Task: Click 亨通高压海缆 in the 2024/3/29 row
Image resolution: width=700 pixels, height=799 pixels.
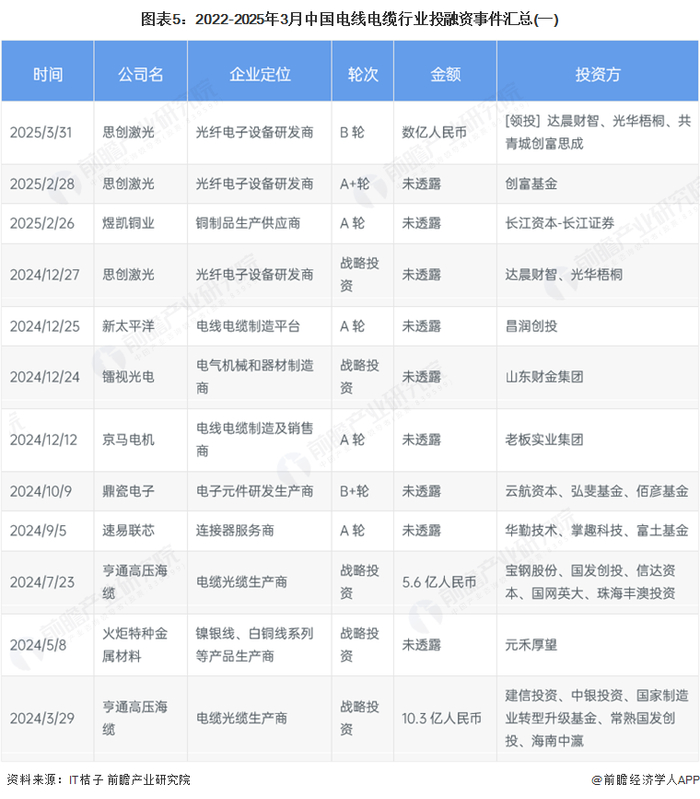Action: 134,718
